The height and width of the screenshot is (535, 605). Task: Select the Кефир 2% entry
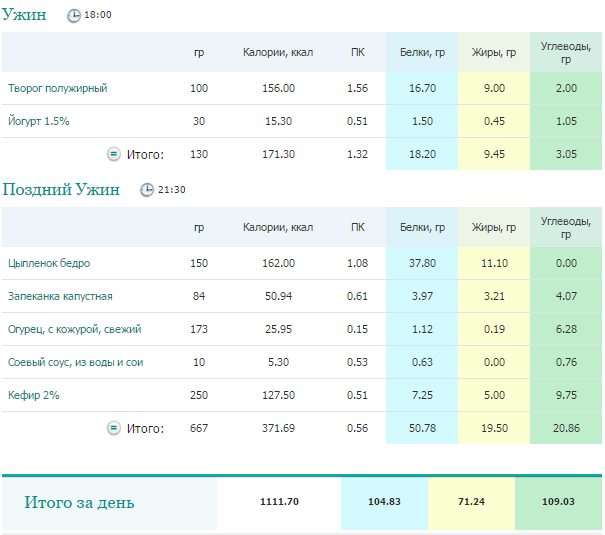34,395
